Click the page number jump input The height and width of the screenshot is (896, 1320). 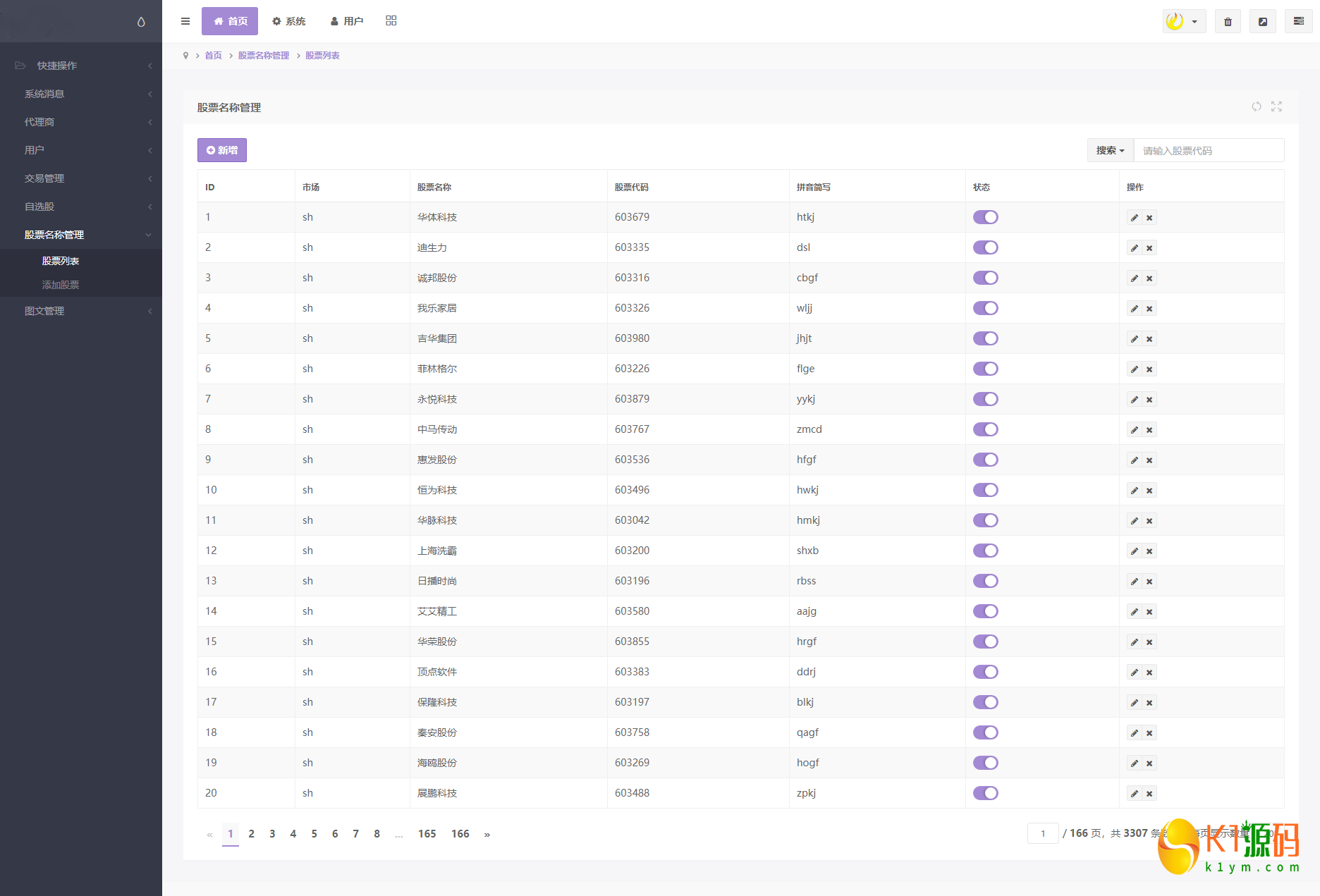coord(1043,833)
